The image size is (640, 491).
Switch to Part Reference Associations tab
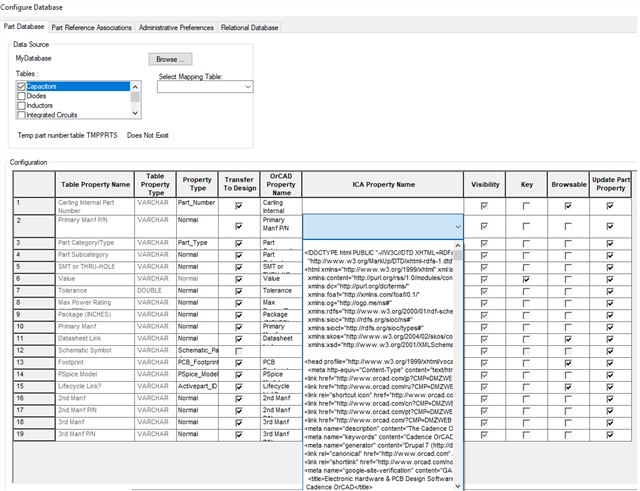click(x=91, y=27)
